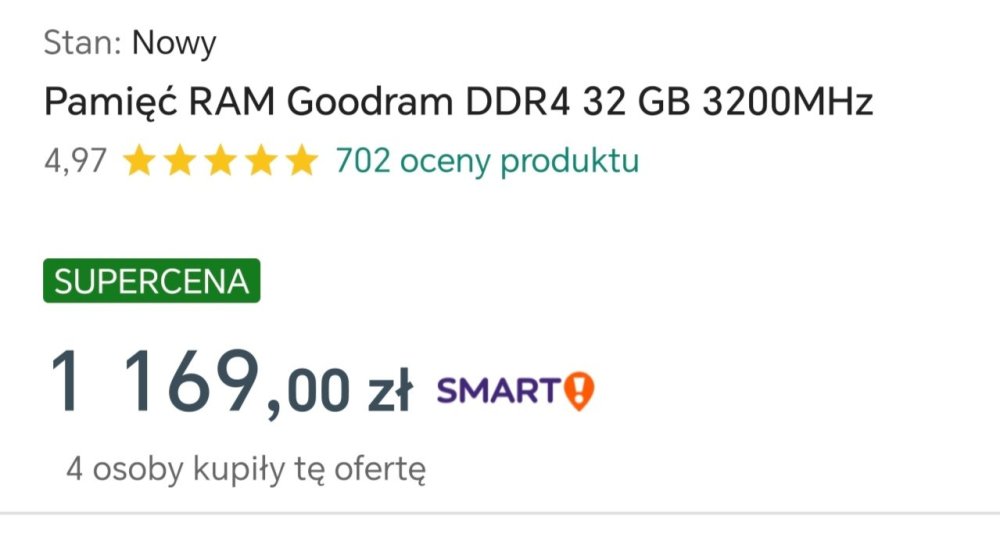Click the first yellow rating star
The height and width of the screenshot is (541, 1000).
[x=138, y=161]
